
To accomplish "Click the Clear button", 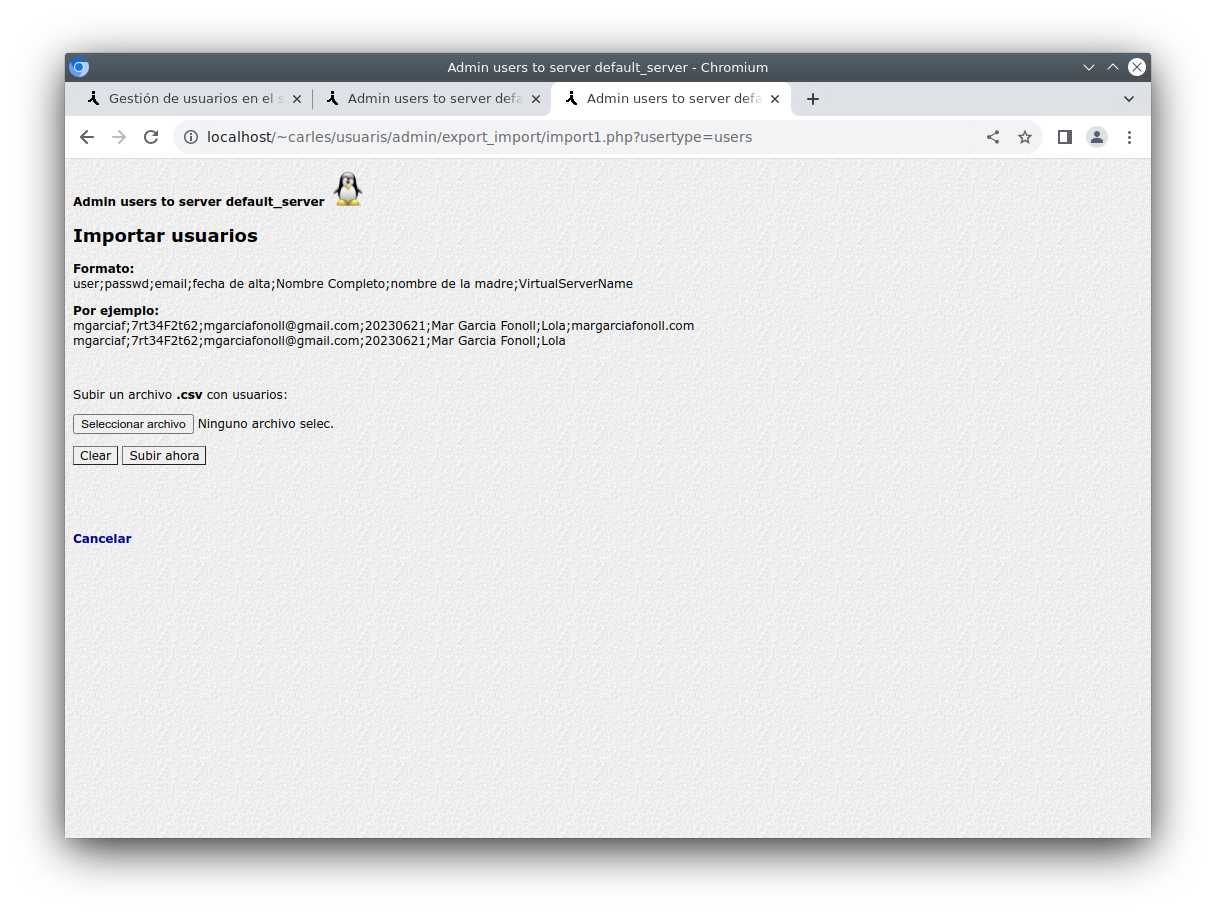I will click(95, 456).
